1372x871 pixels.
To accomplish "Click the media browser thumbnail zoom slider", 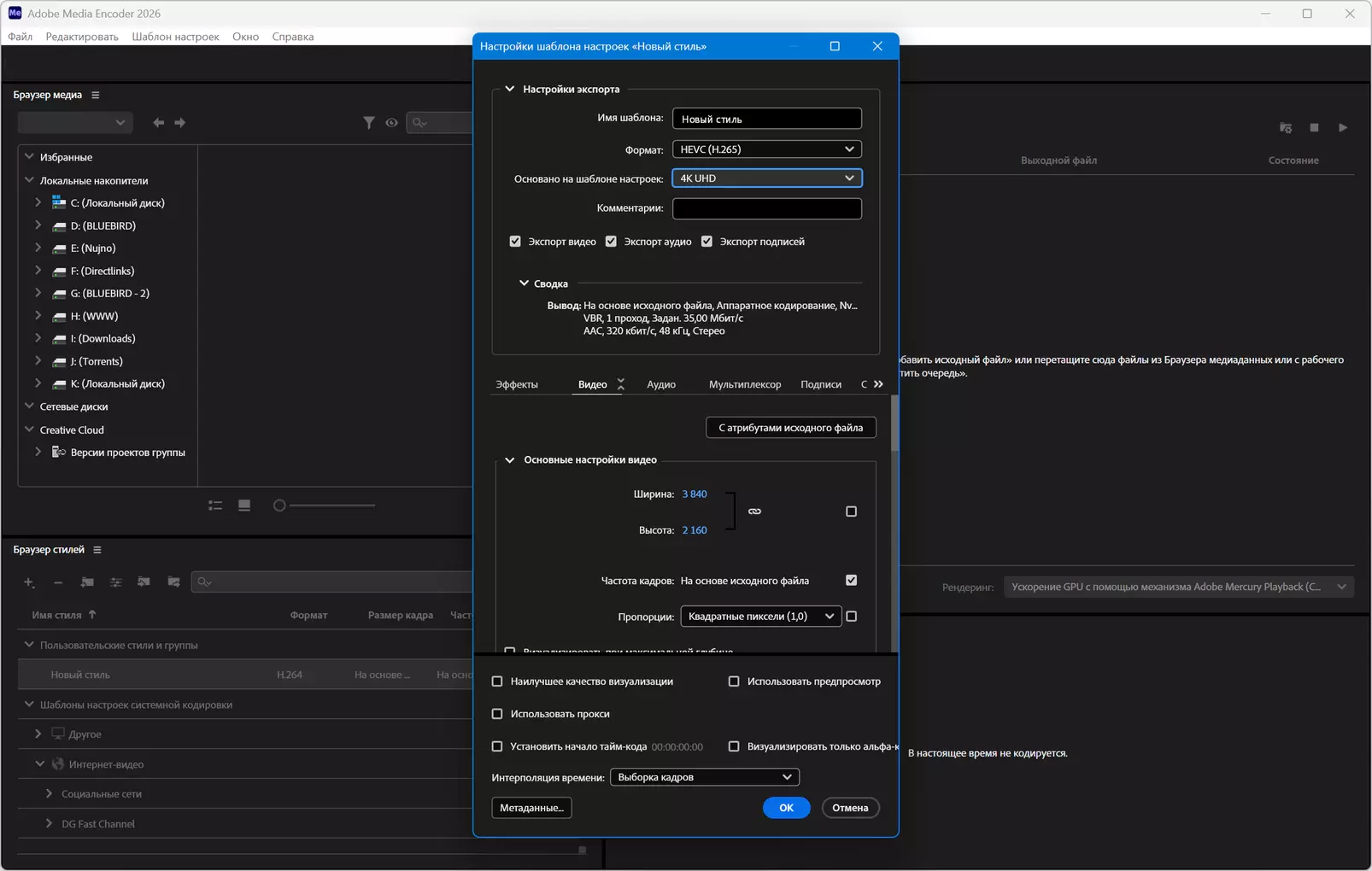I will [x=325, y=506].
